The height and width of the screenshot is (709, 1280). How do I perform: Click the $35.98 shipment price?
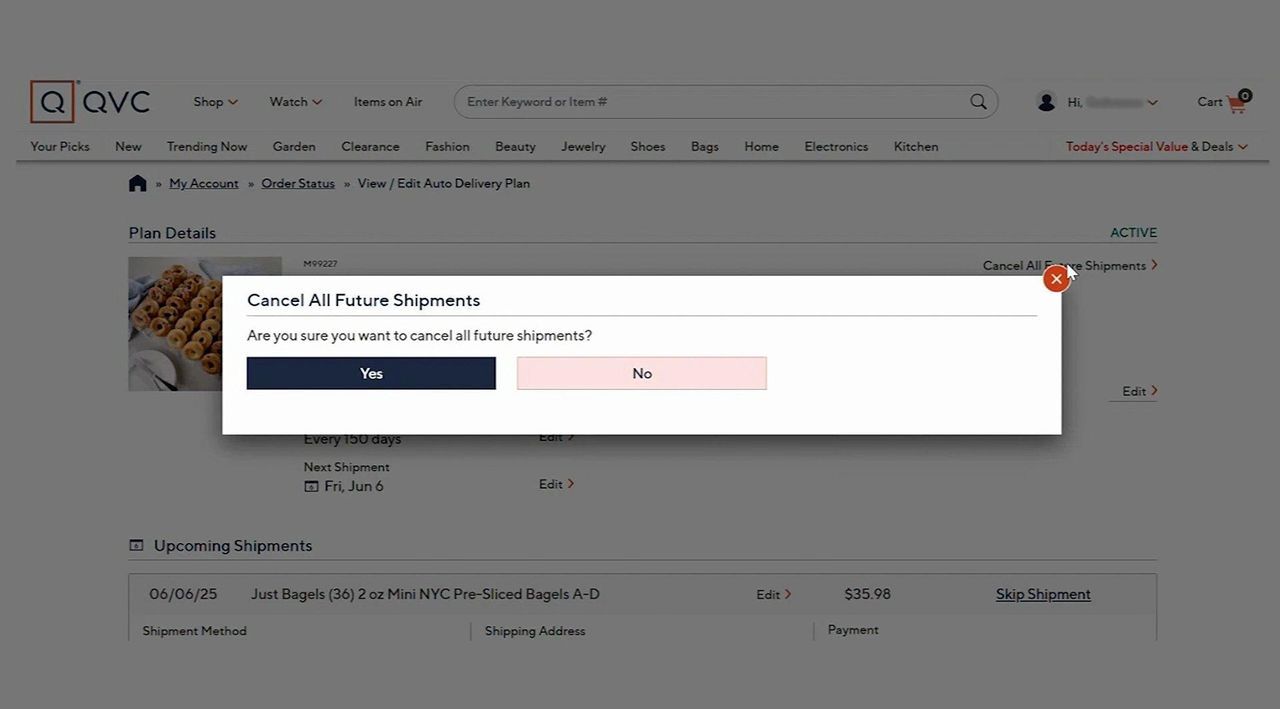tap(867, 594)
